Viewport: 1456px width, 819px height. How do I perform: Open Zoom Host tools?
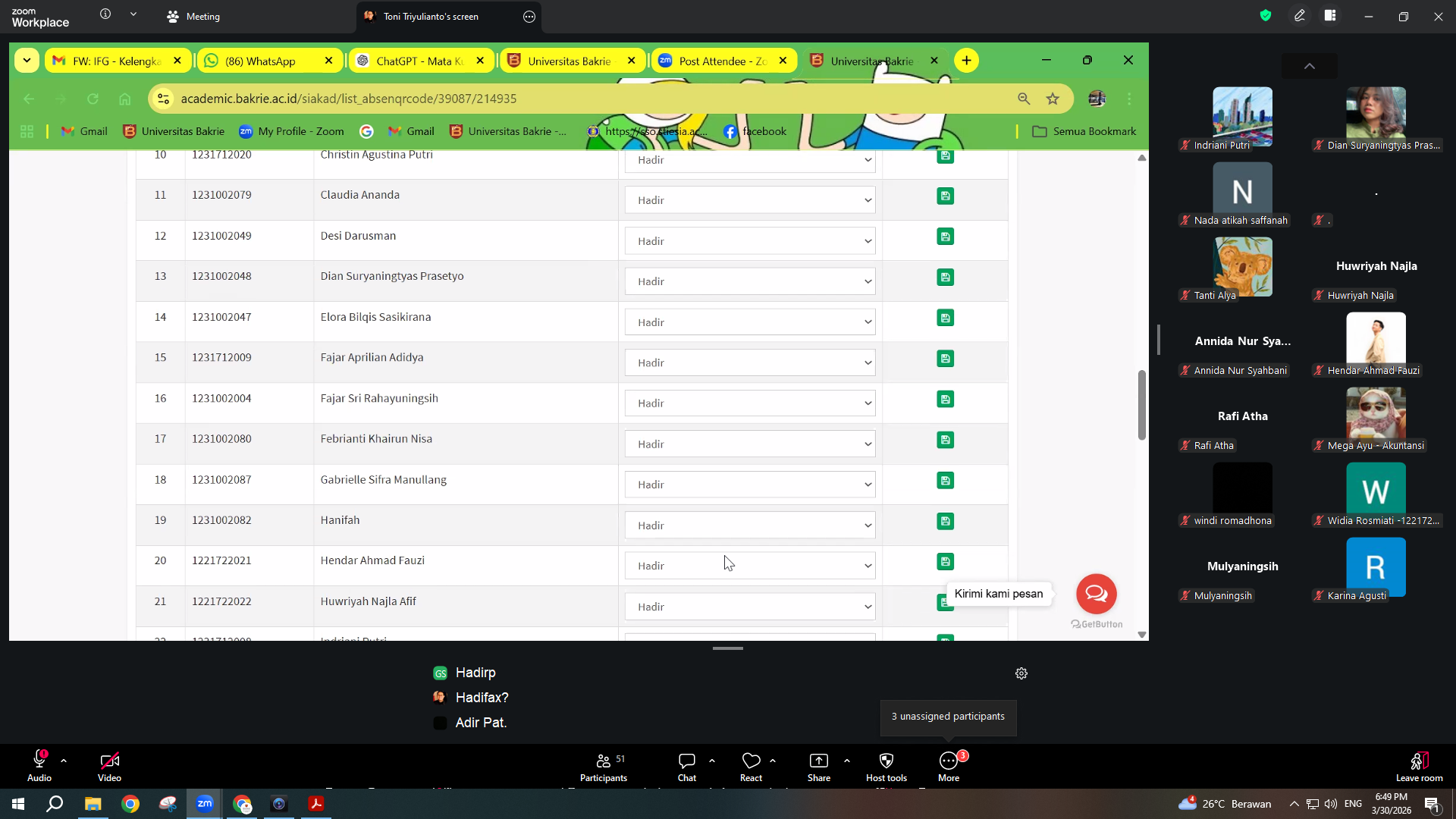(886, 767)
